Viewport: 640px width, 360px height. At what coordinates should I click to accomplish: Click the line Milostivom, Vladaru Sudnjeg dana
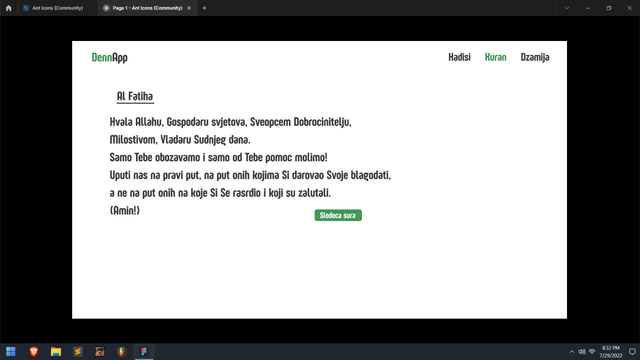pos(180,140)
